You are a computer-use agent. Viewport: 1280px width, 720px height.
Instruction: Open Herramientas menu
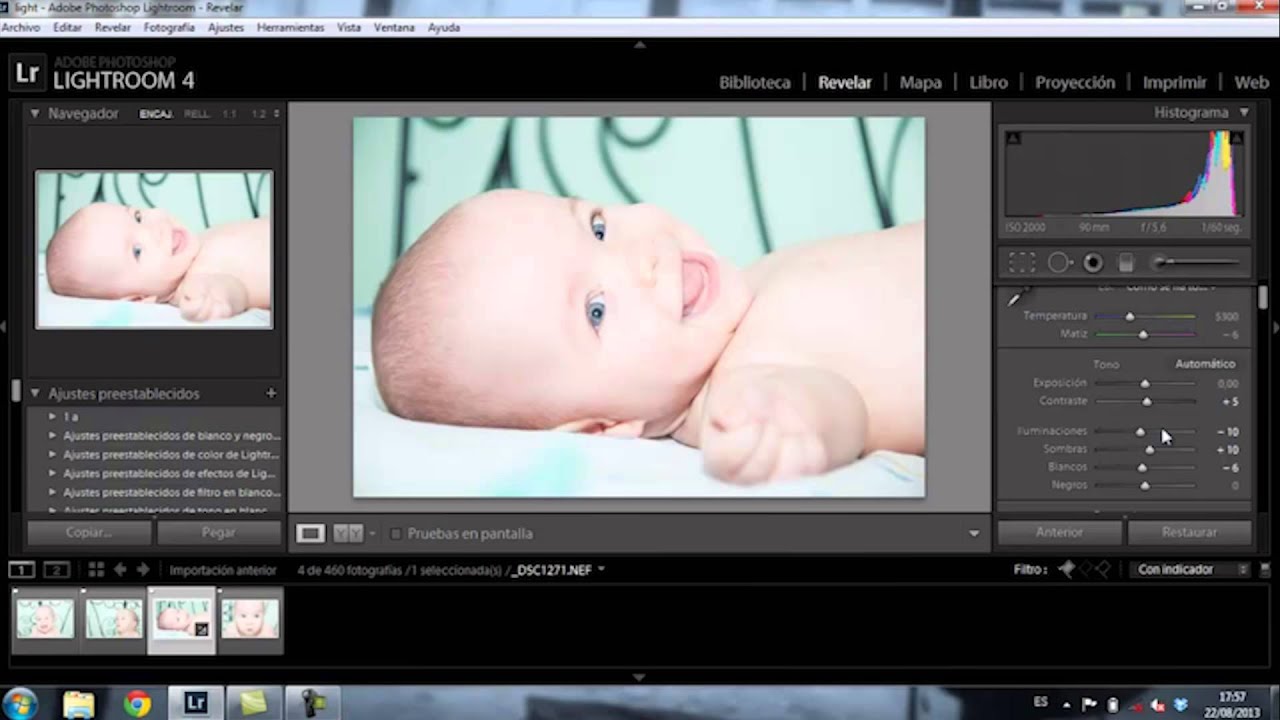pyautogui.click(x=290, y=28)
